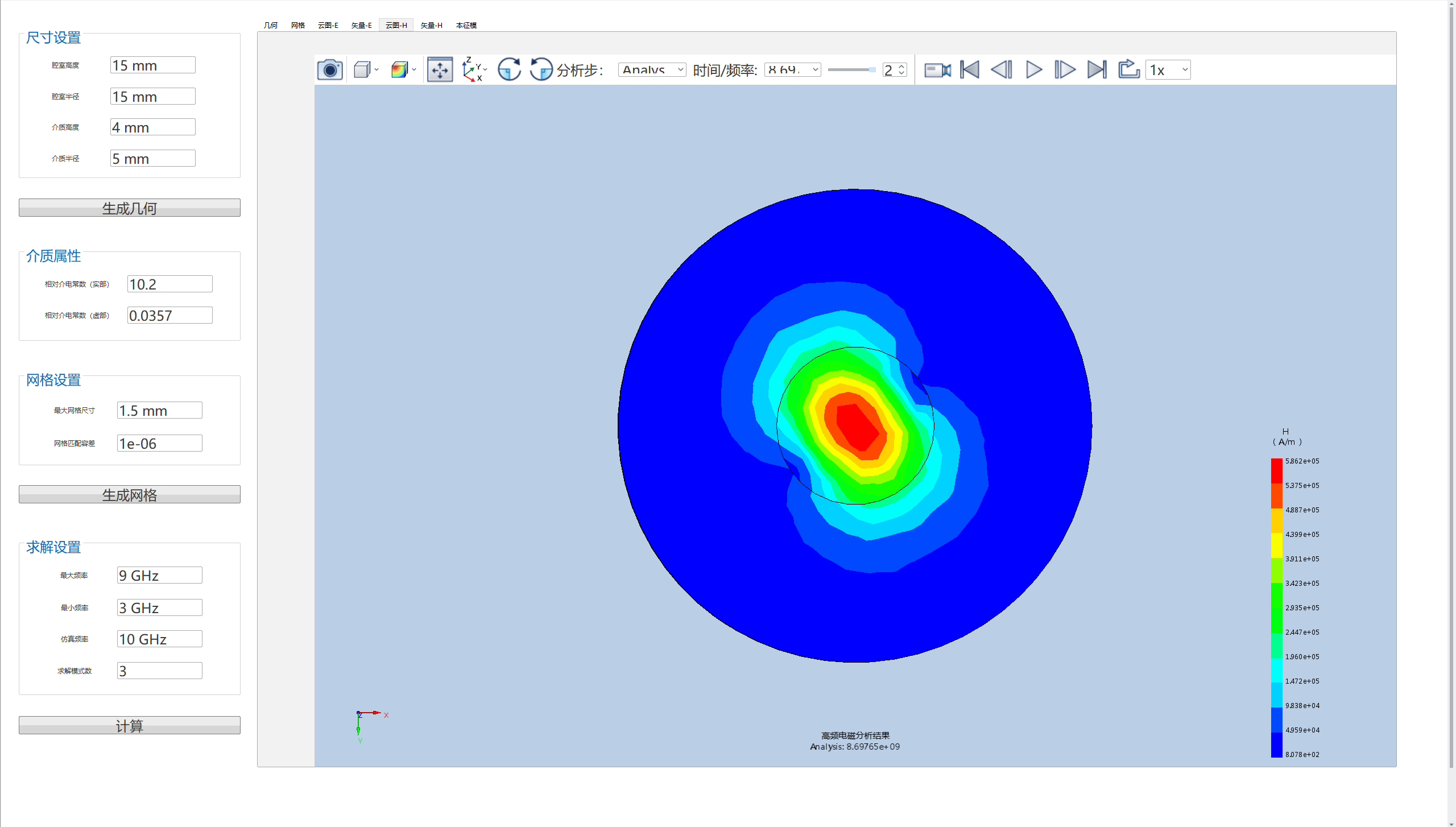Edit the 求解模式数 field
The image size is (1456, 827).
160,671
